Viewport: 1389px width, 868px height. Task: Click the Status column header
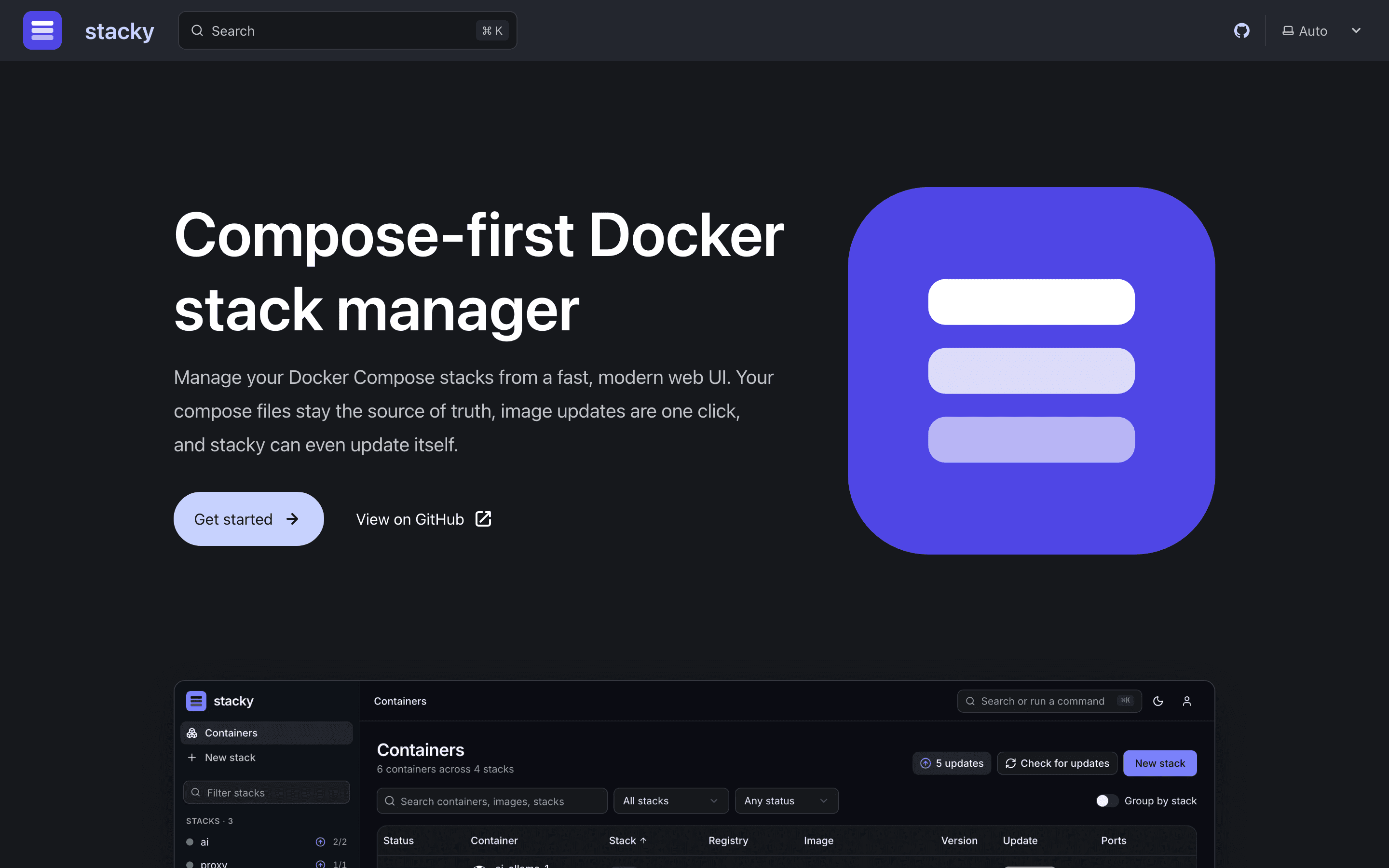[398, 841]
